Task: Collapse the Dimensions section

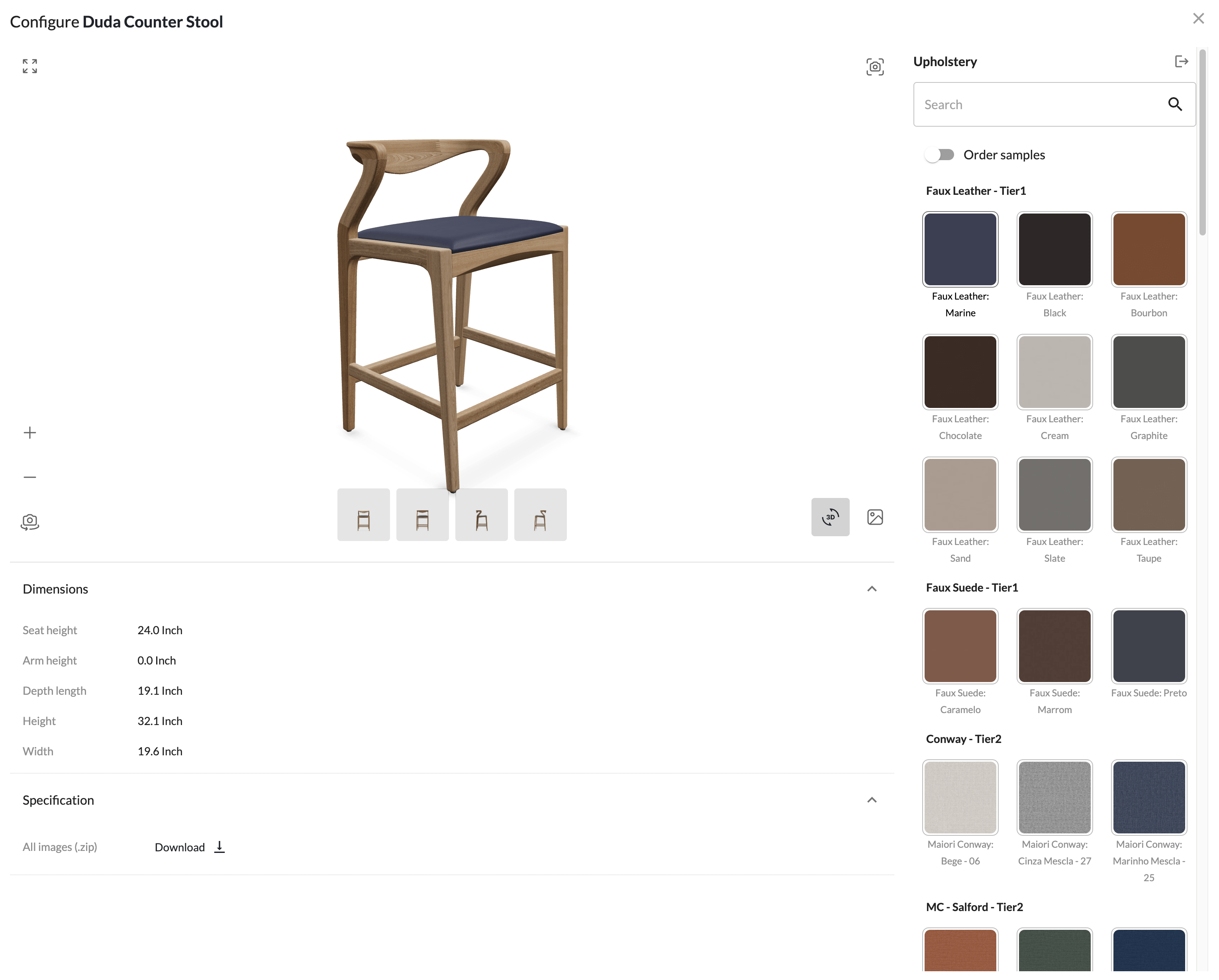Action: (x=871, y=589)
